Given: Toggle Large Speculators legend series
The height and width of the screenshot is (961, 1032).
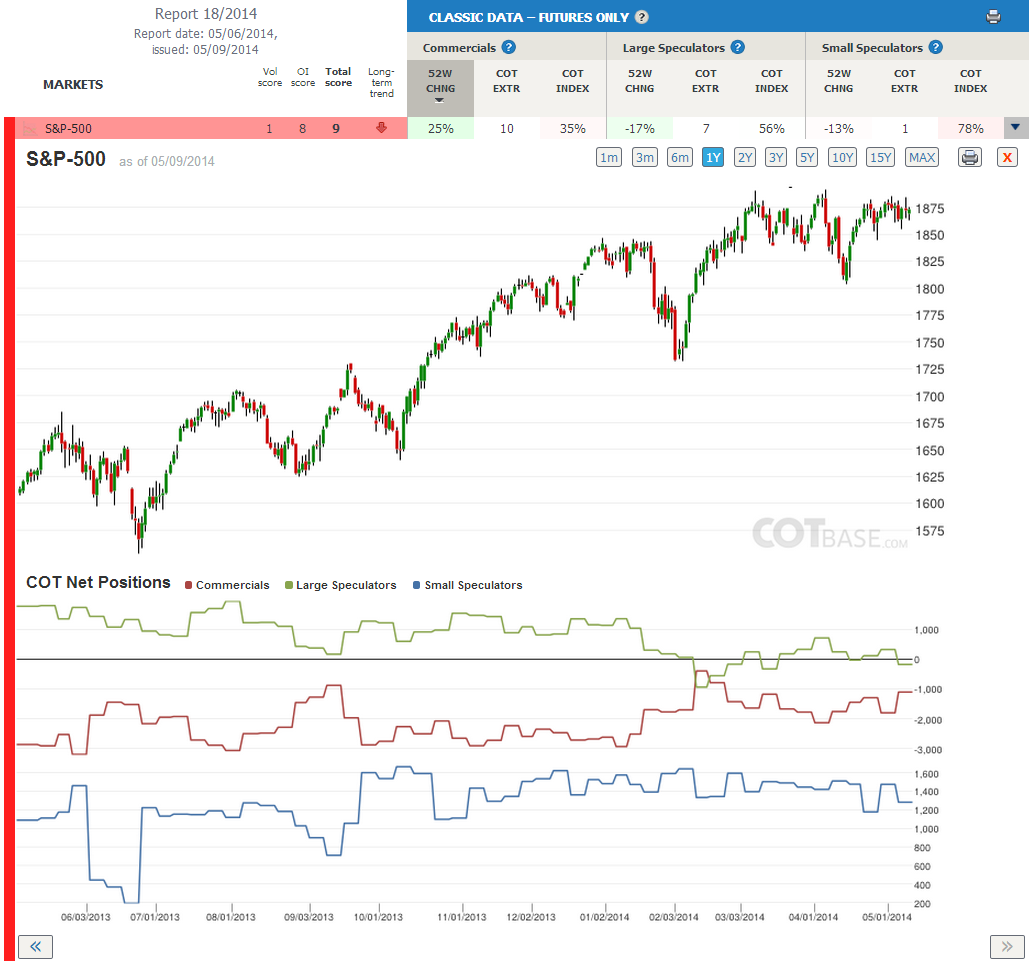Looking at the screenshot, I should click(340, 585).
